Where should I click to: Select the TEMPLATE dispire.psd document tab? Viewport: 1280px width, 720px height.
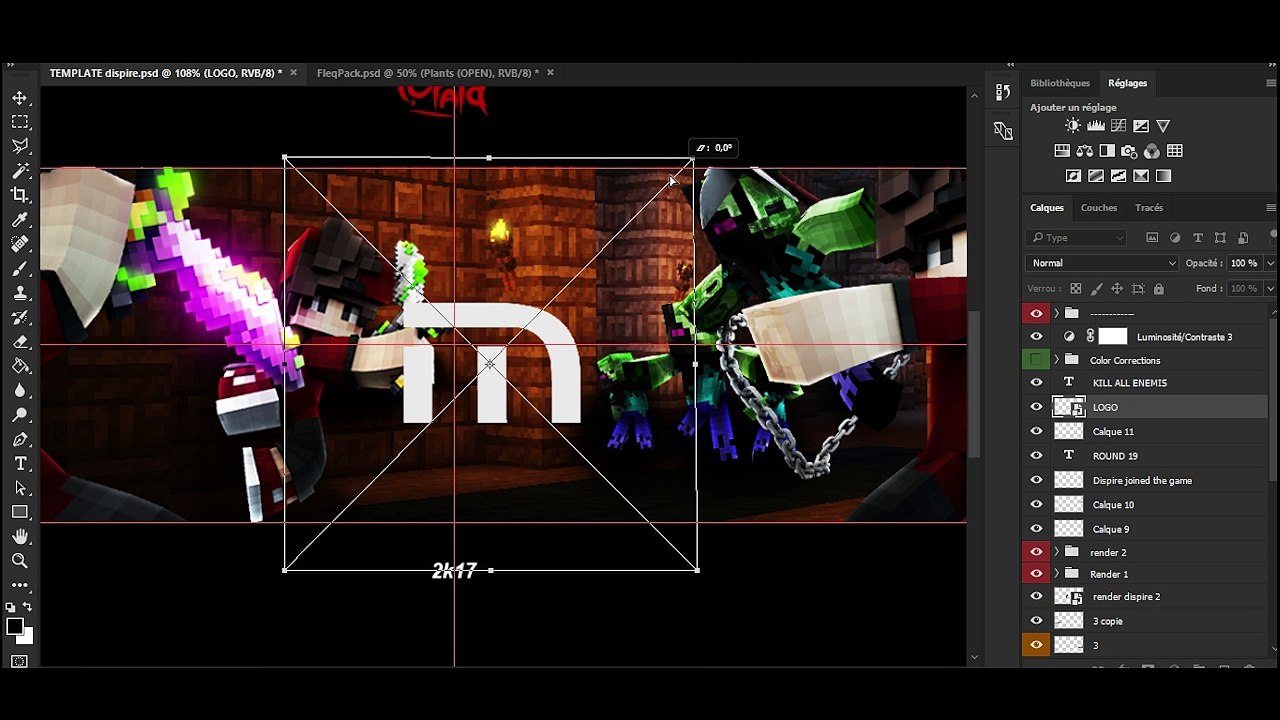point(166,73)
